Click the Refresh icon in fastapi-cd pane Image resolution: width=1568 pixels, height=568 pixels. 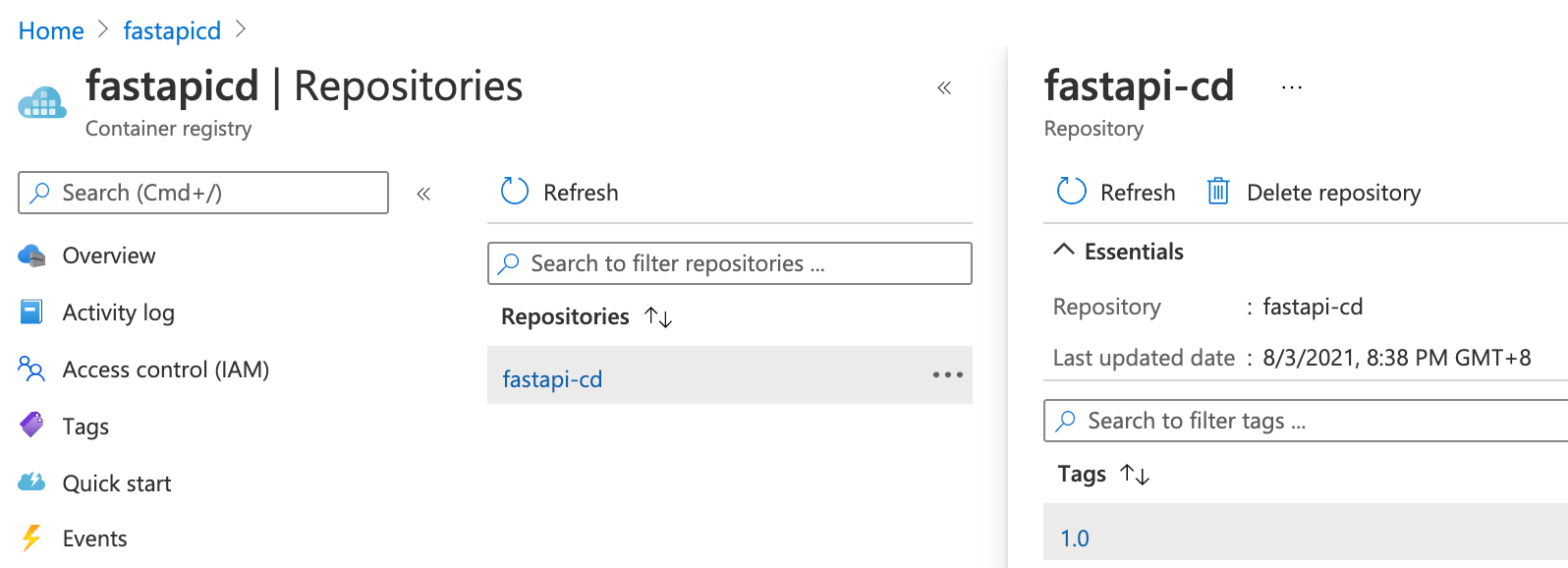click(1071, 192)
